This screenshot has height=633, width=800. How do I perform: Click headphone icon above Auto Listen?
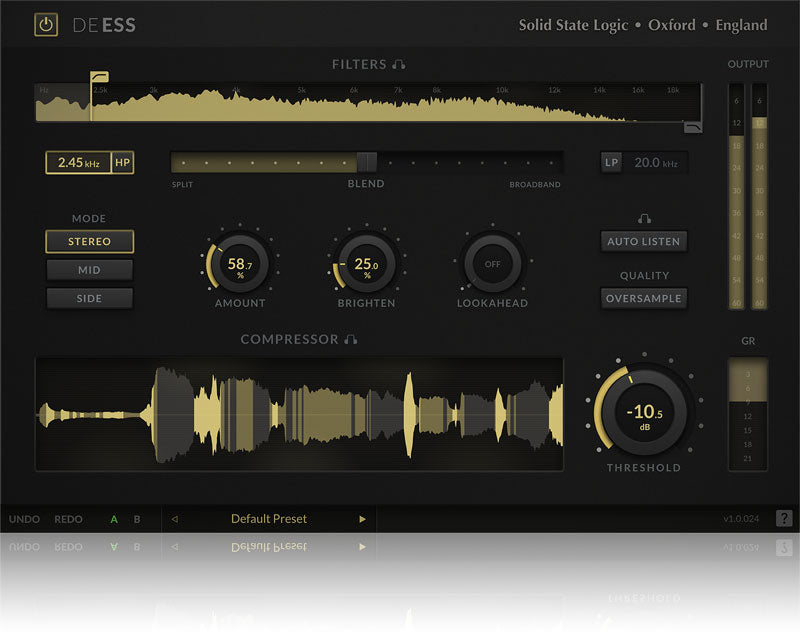coord(644,219)
